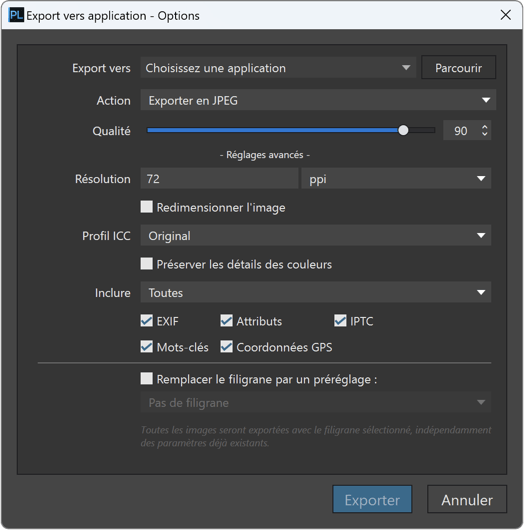The height and width of the screenshot is (530, 524).
Task: Open the ppi resolution unit dropdown
Action: click(x=396, y=178)
